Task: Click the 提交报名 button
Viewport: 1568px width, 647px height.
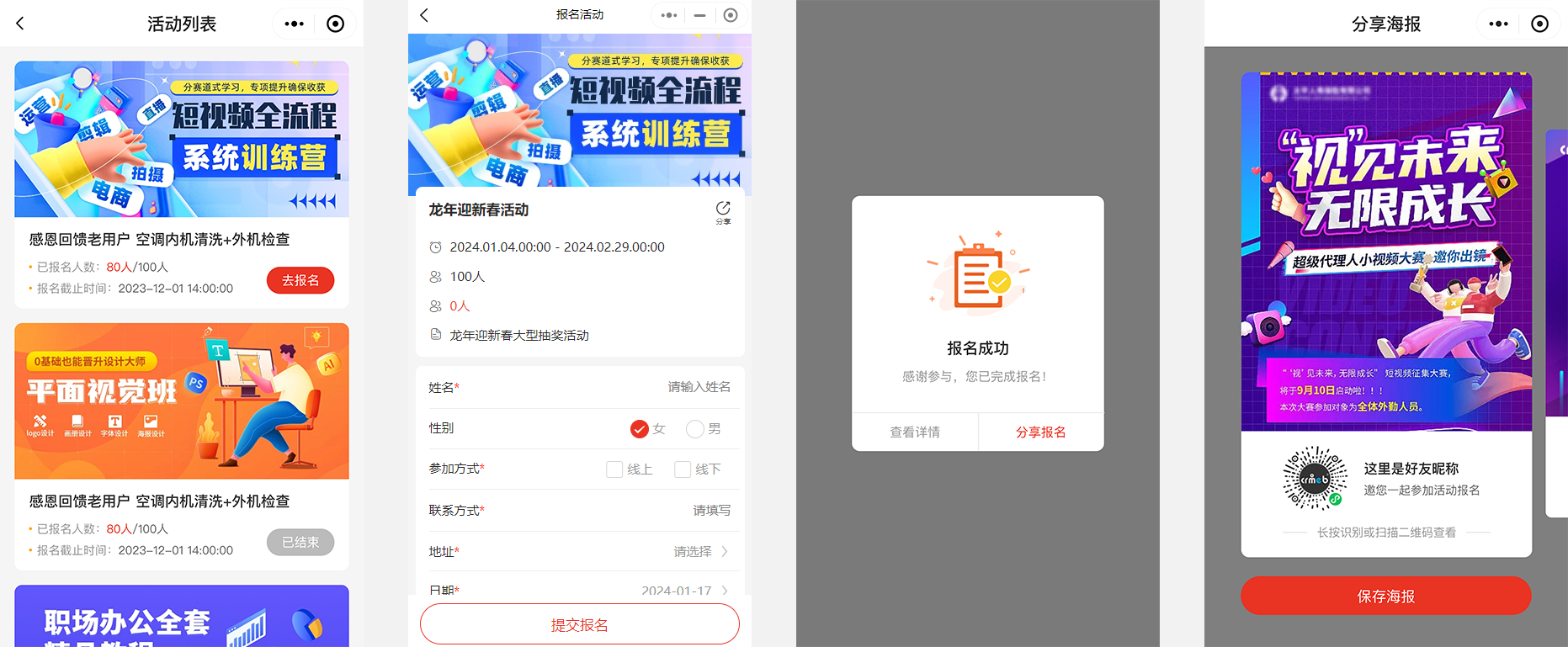Action: coord(580,625)
